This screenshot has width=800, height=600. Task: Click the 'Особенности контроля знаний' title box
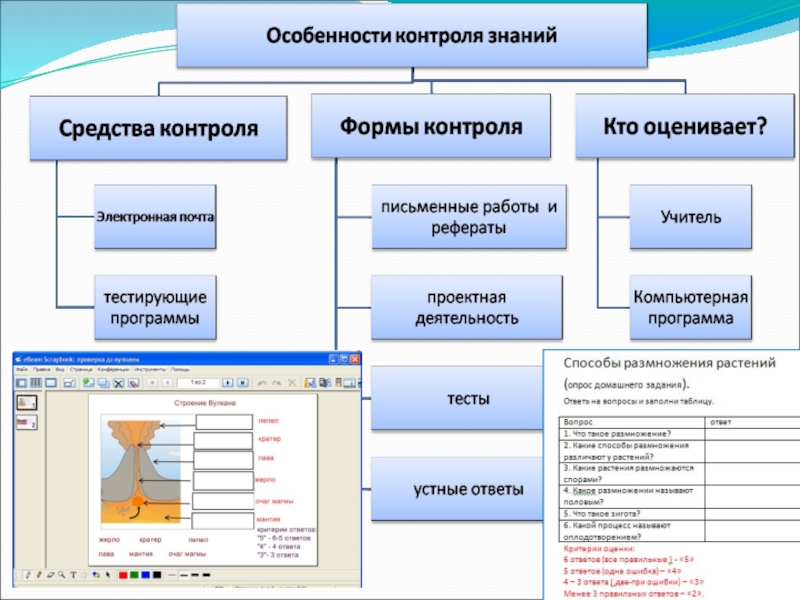tap(412, 36)
